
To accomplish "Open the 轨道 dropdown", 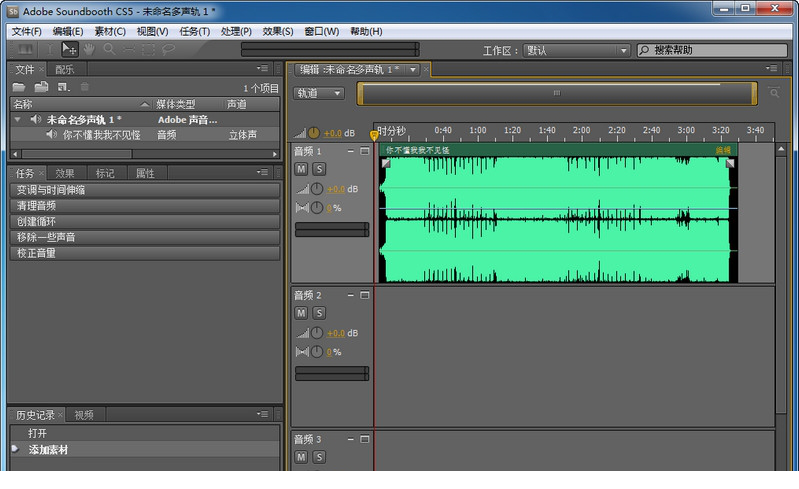I will pos(319,93).
